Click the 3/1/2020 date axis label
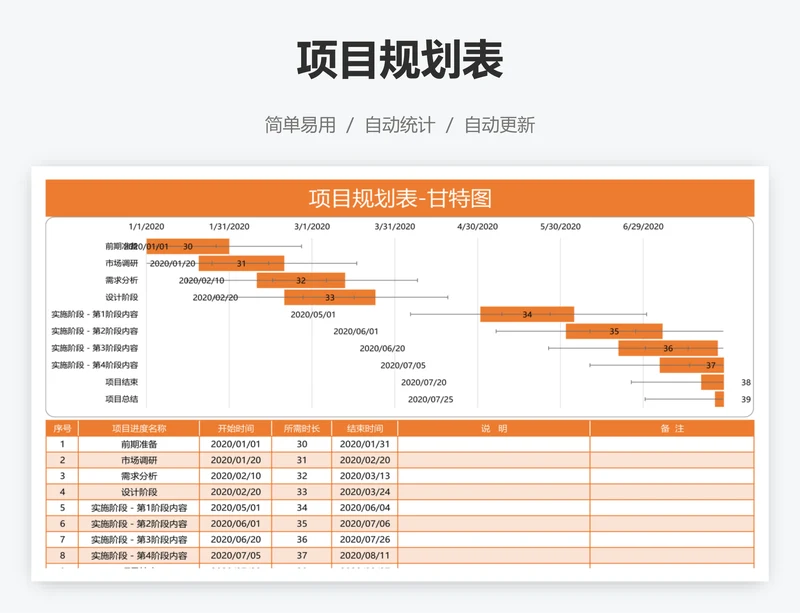Screen dimensions: 800x613 (x=312, y=227)
